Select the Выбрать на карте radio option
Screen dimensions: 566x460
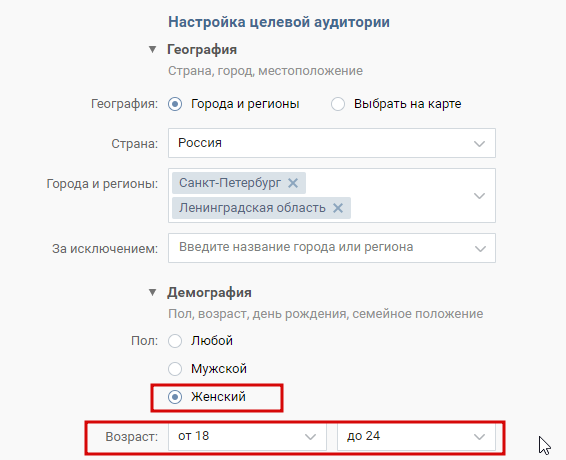pos(338,104)
